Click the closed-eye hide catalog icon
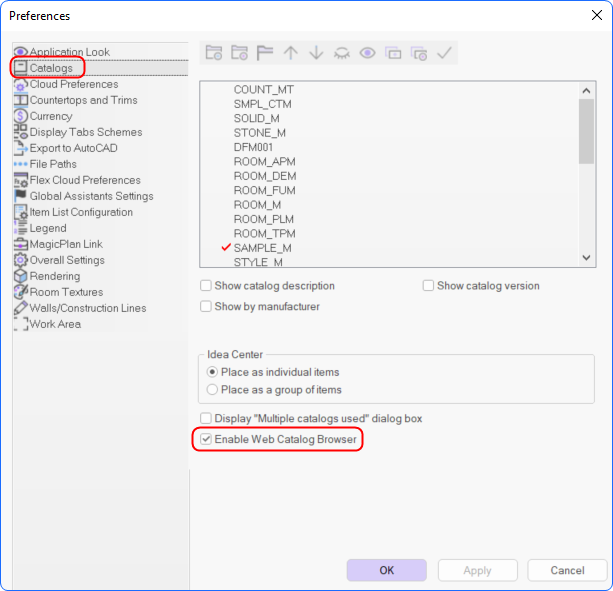The height and width of the screenshot is (591, 613). click(x=341, y=53)
